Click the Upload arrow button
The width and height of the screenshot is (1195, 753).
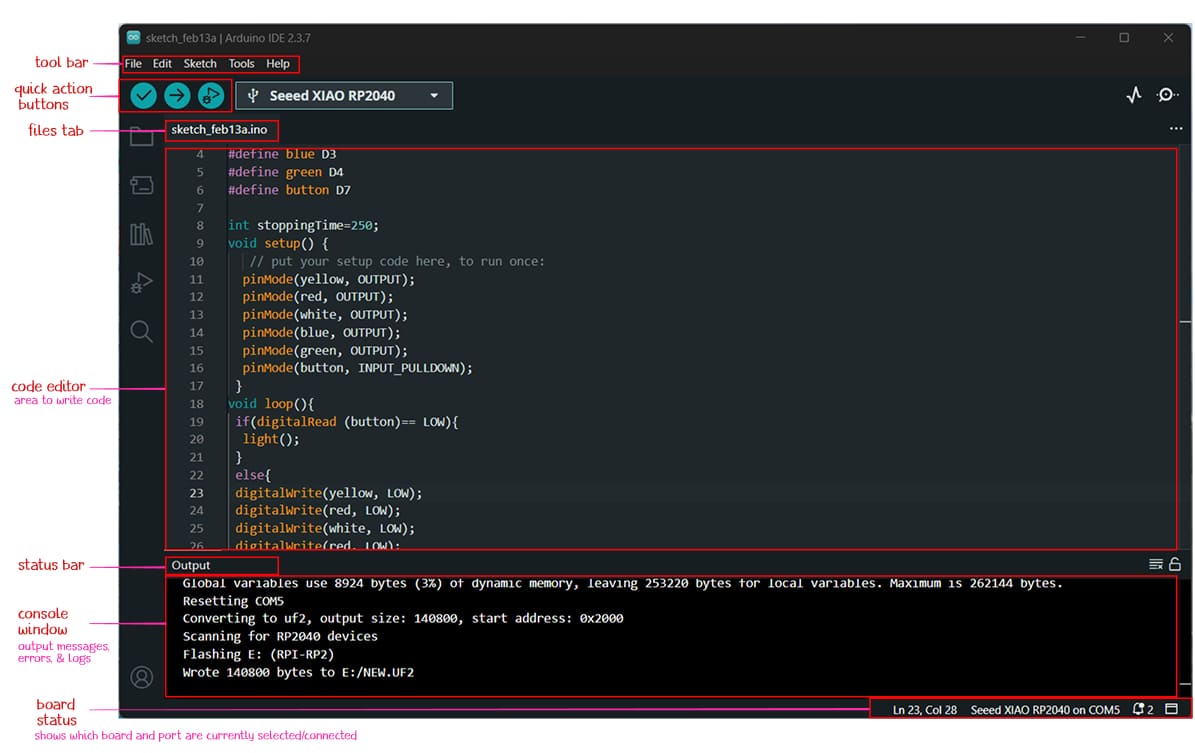click(x=177, y=95)
